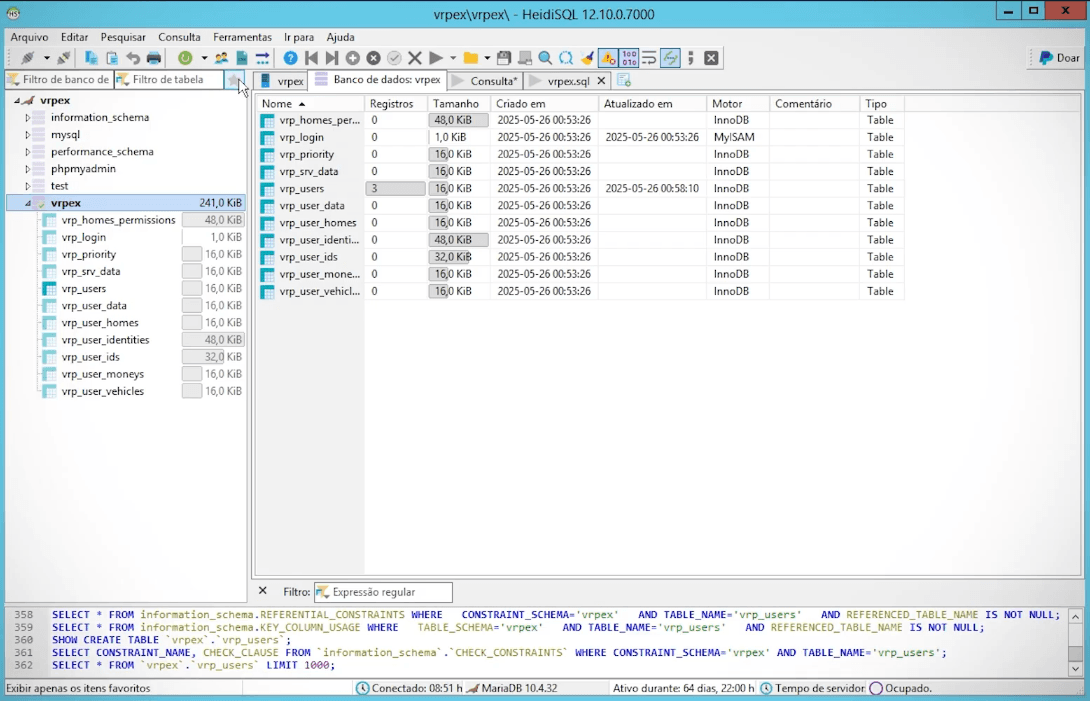Screen dimensions: 1090x701
Task: Expand the mysql database node
Action: coord(28,135)
